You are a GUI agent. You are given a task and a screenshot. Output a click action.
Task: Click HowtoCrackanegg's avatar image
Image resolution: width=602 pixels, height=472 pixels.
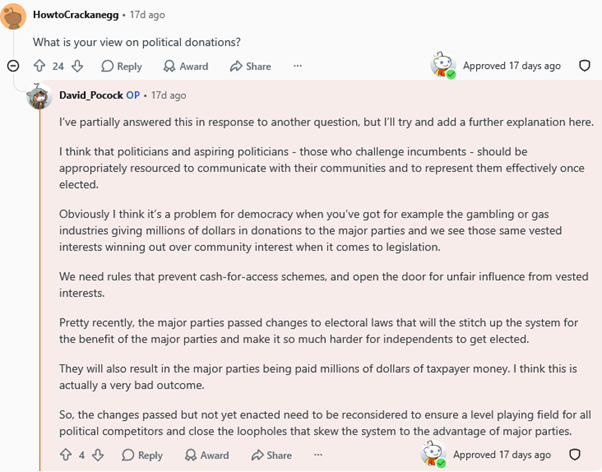(x=13, y=16)
